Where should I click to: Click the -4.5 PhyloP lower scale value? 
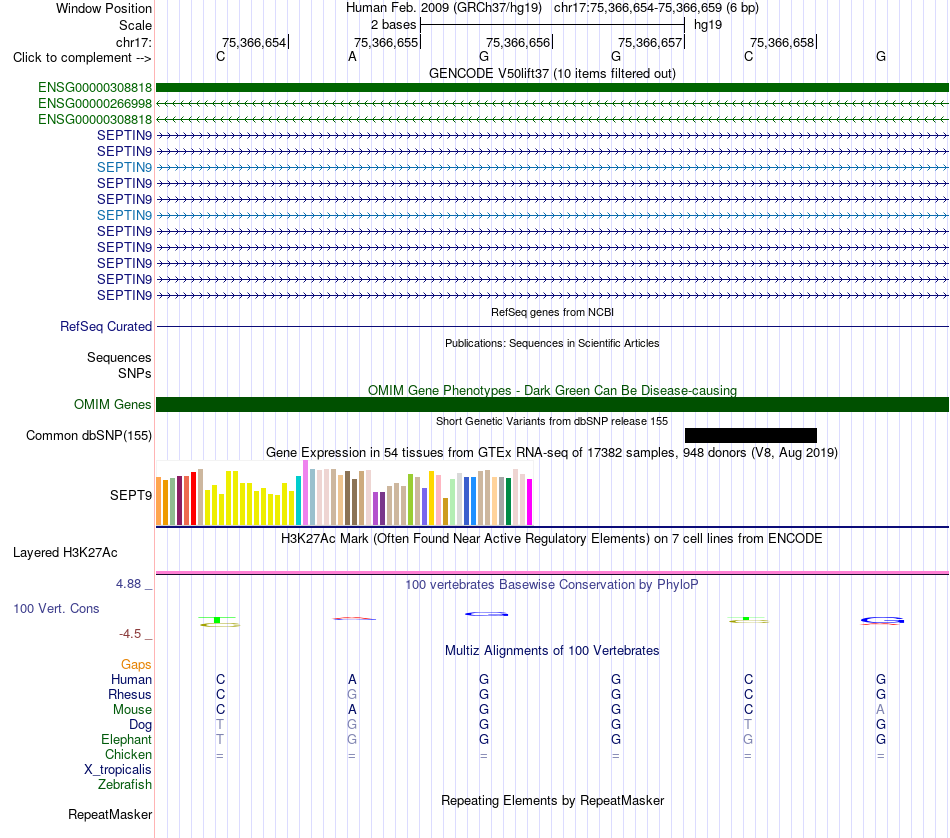130,634
